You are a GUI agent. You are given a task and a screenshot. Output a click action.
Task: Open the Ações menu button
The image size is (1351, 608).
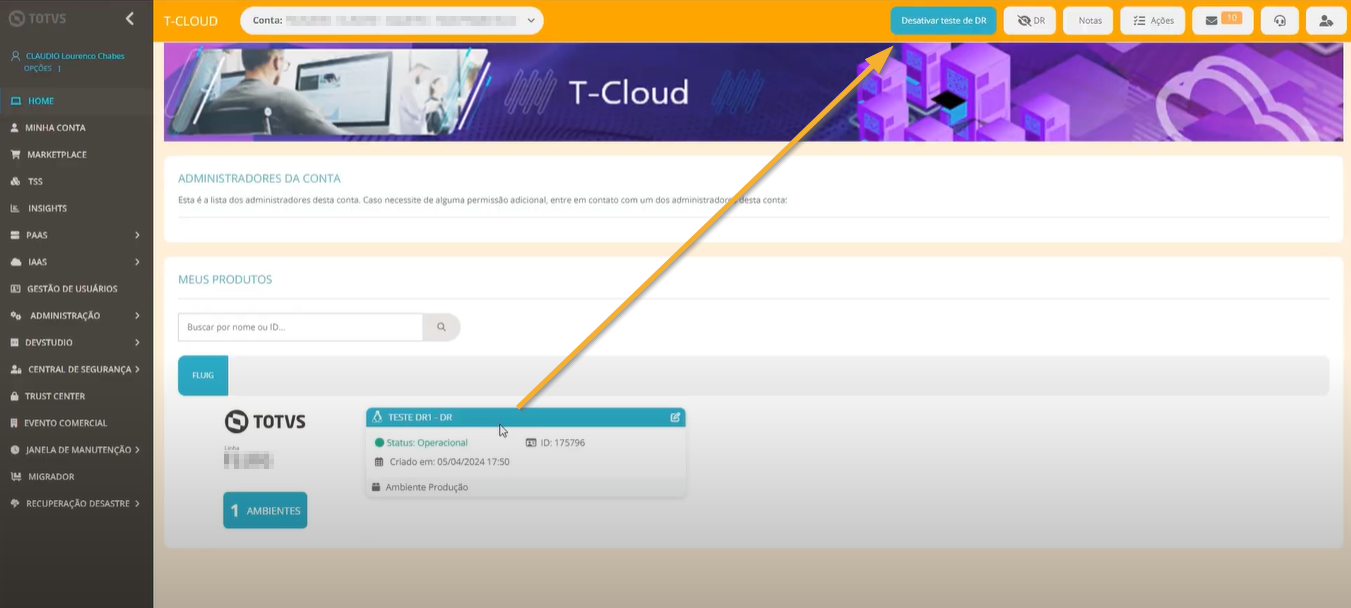(x=1153, y=20)
